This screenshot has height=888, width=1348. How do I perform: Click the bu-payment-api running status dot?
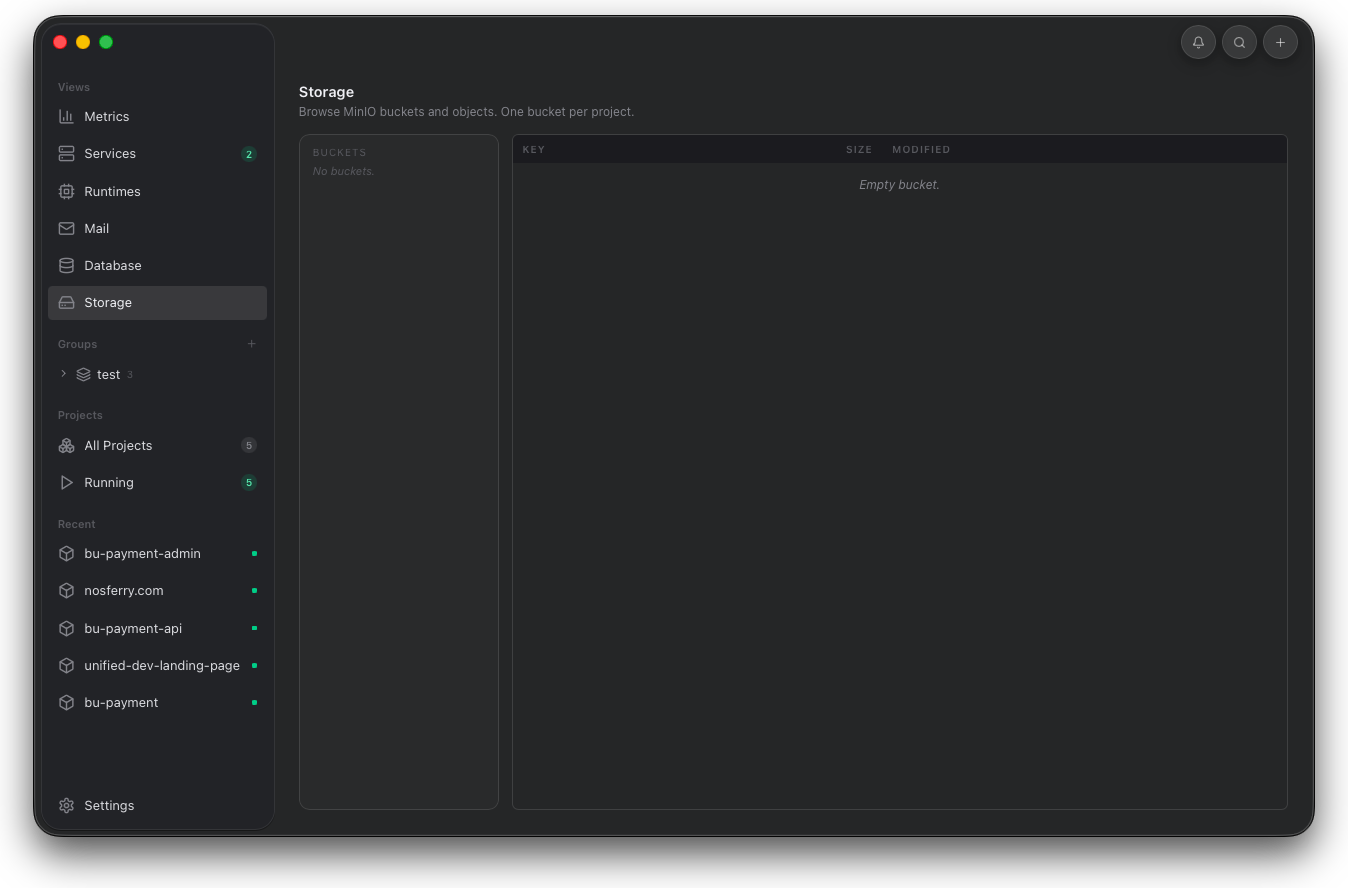point(254,628)
